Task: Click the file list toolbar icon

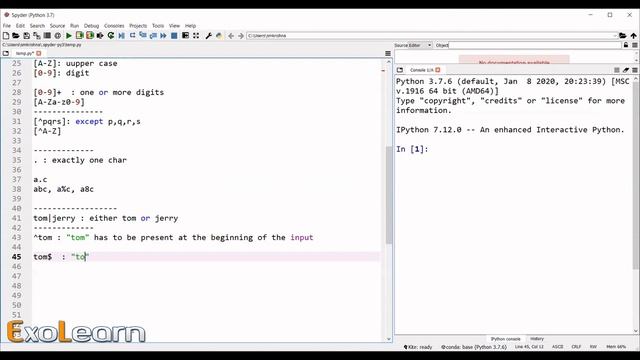Action: pos(47,36)
